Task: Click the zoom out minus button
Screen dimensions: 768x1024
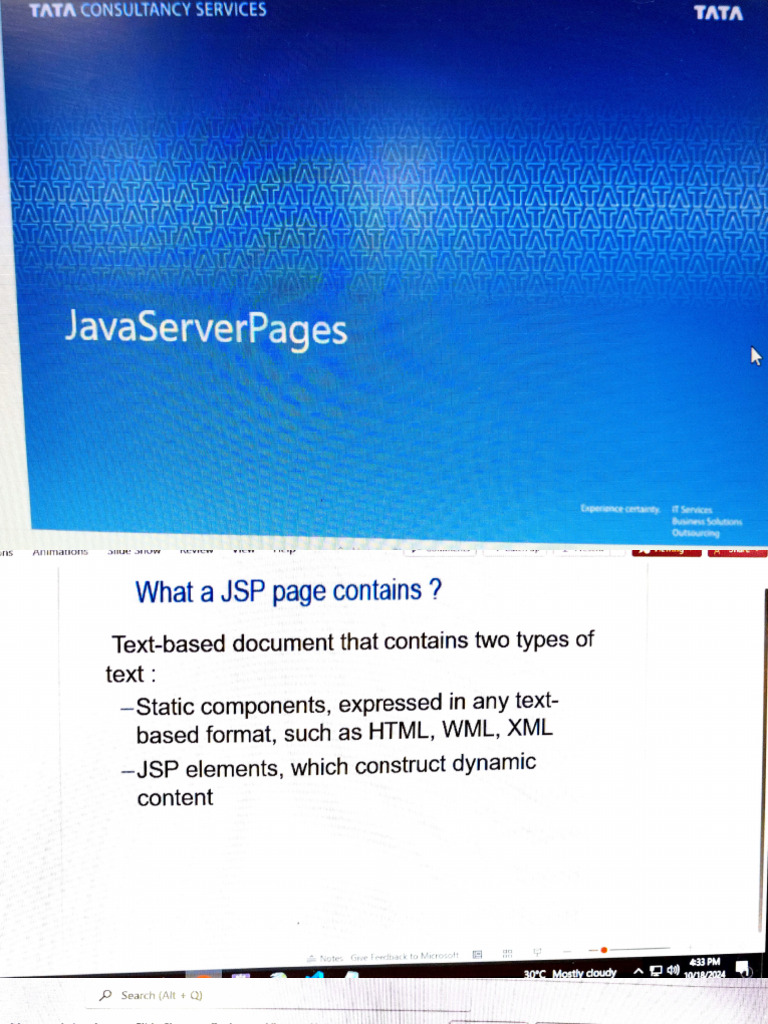Action: click(x=567, y=952)
